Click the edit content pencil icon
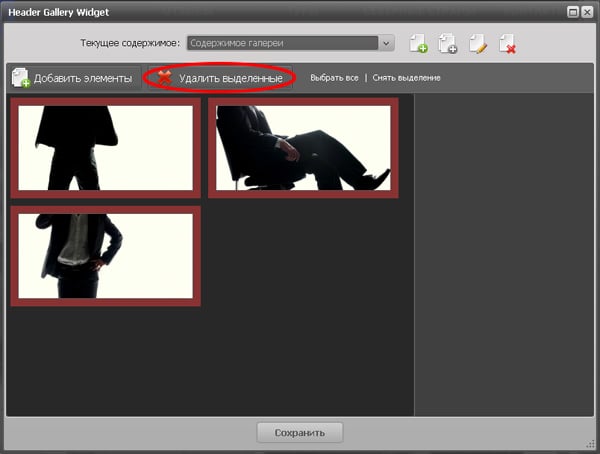Image resolution: width=600 pixels, height=454 pixels. point(478,43)
